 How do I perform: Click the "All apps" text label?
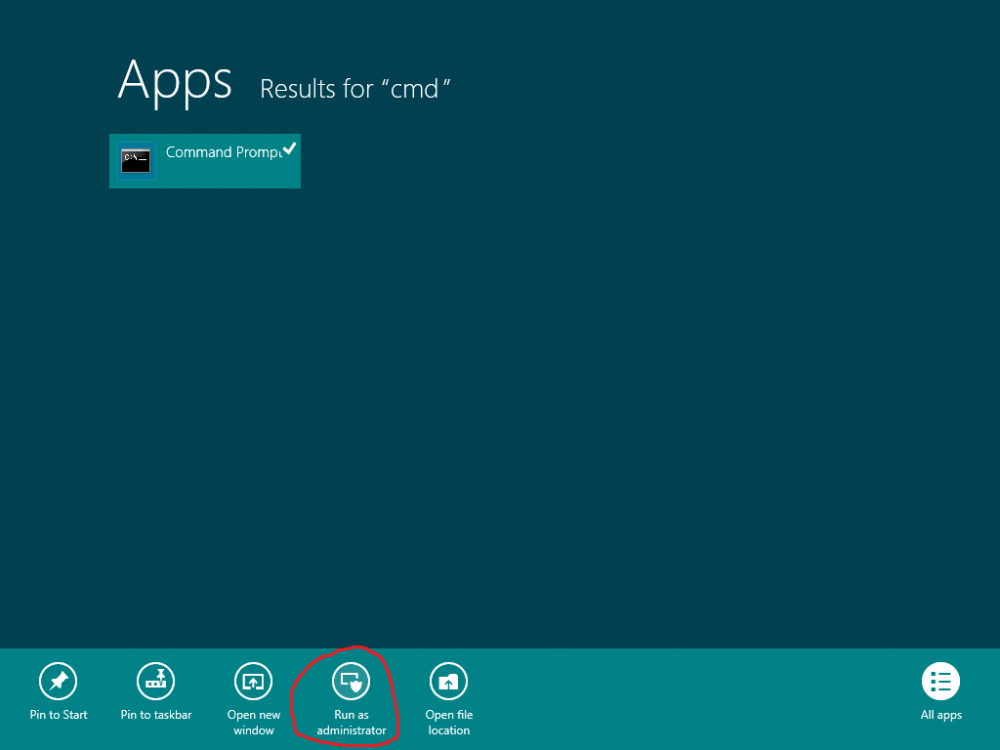pyautogui.click(x=941, y=715)
